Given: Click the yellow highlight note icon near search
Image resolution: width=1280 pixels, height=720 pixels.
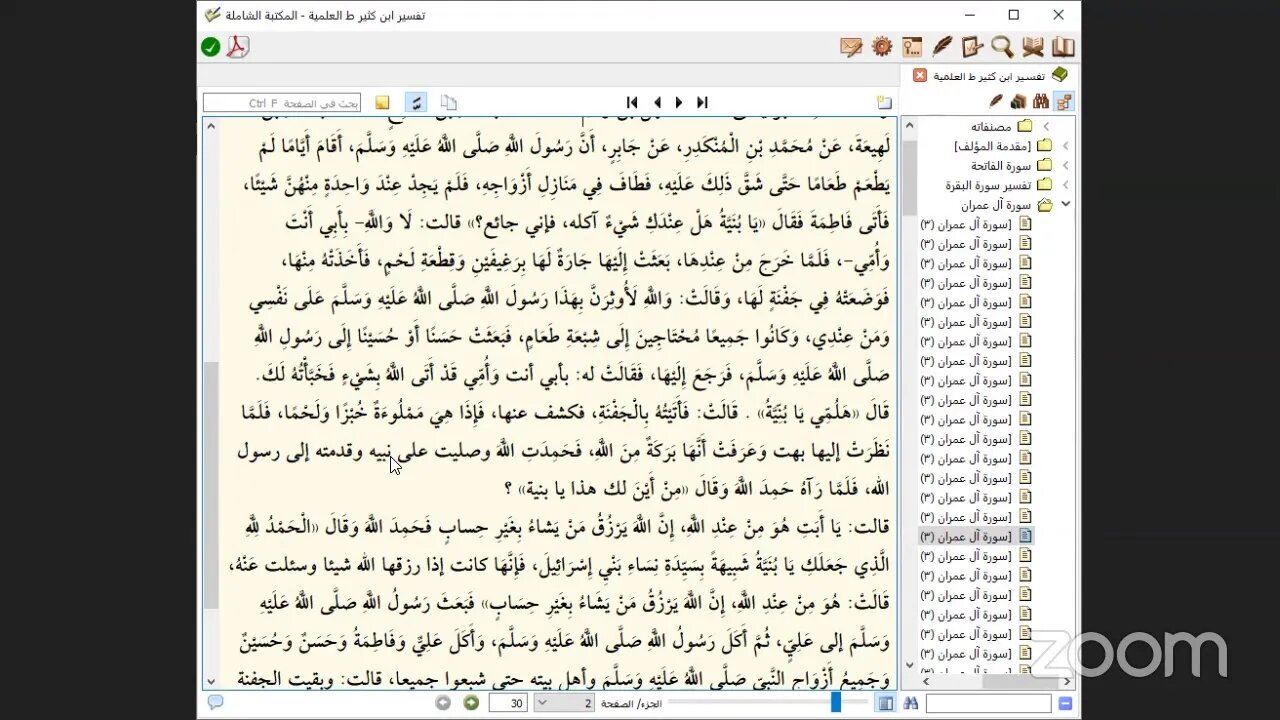Looking at the screenshot, I should point(382,102).
